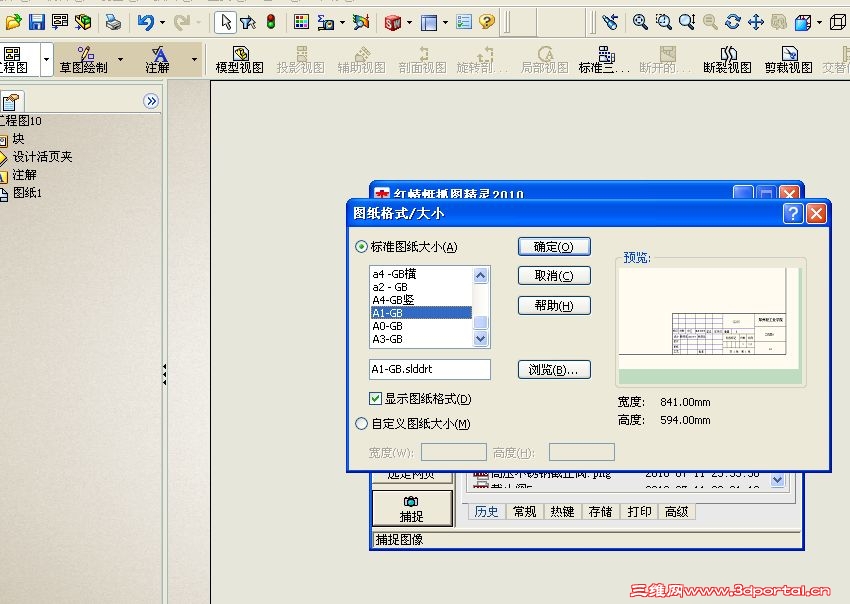Click the dialog title bar ? help button
This screenshot has width=850, height=604.
point(793,213)
